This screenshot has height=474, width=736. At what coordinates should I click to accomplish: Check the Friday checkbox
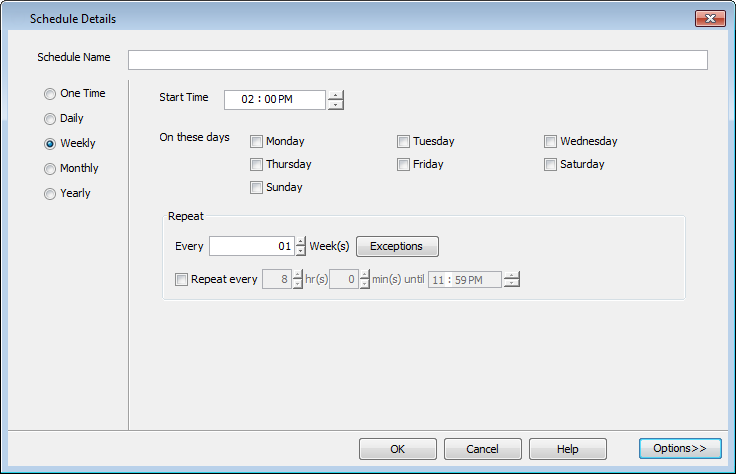[404, 165]
